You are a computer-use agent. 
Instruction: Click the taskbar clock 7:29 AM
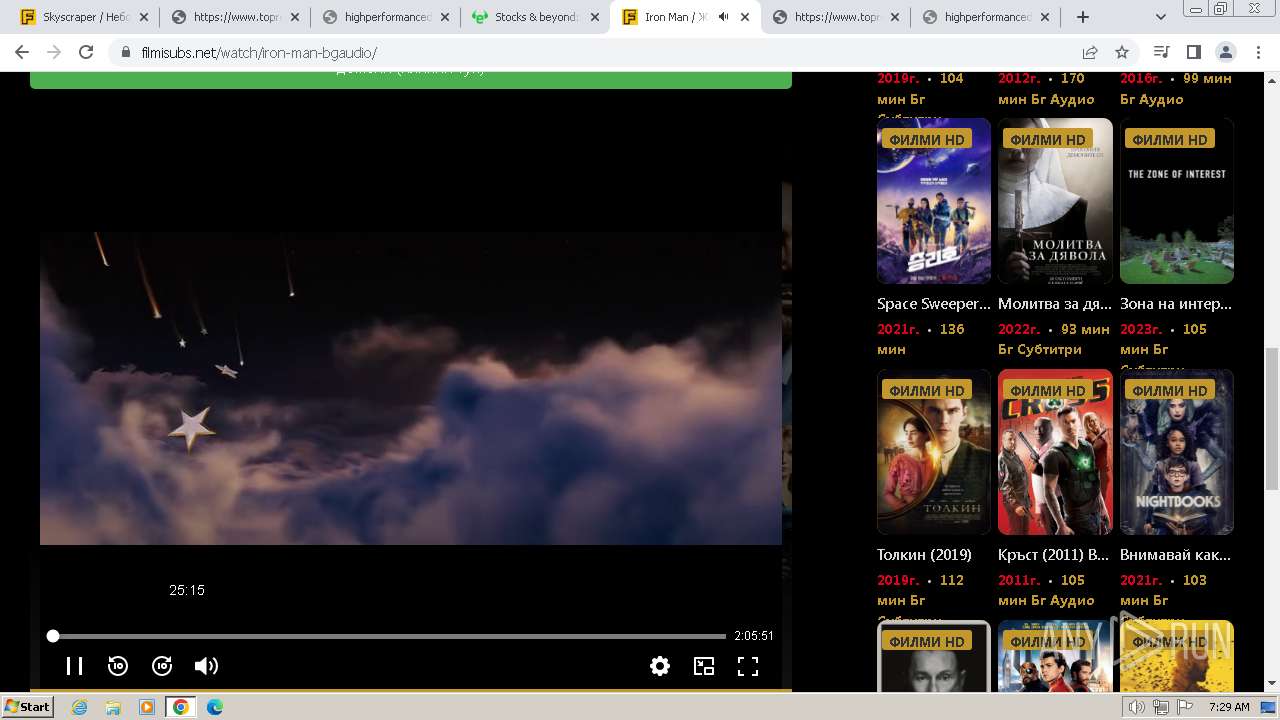click(x=1229, y=707)
